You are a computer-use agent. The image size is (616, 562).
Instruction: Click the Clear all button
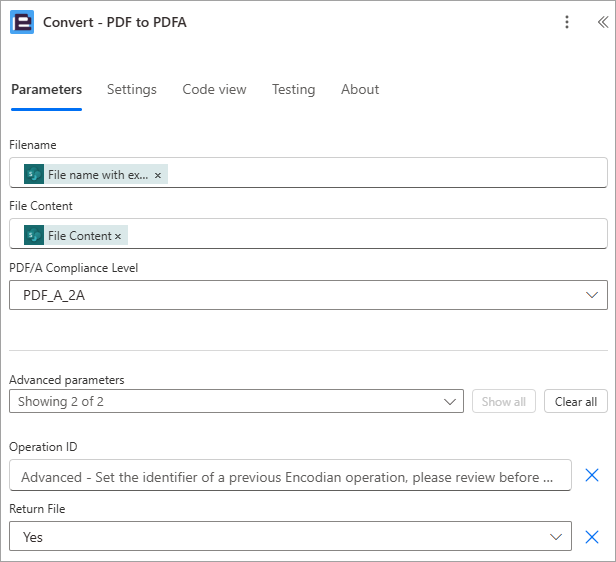pos(576,401)
